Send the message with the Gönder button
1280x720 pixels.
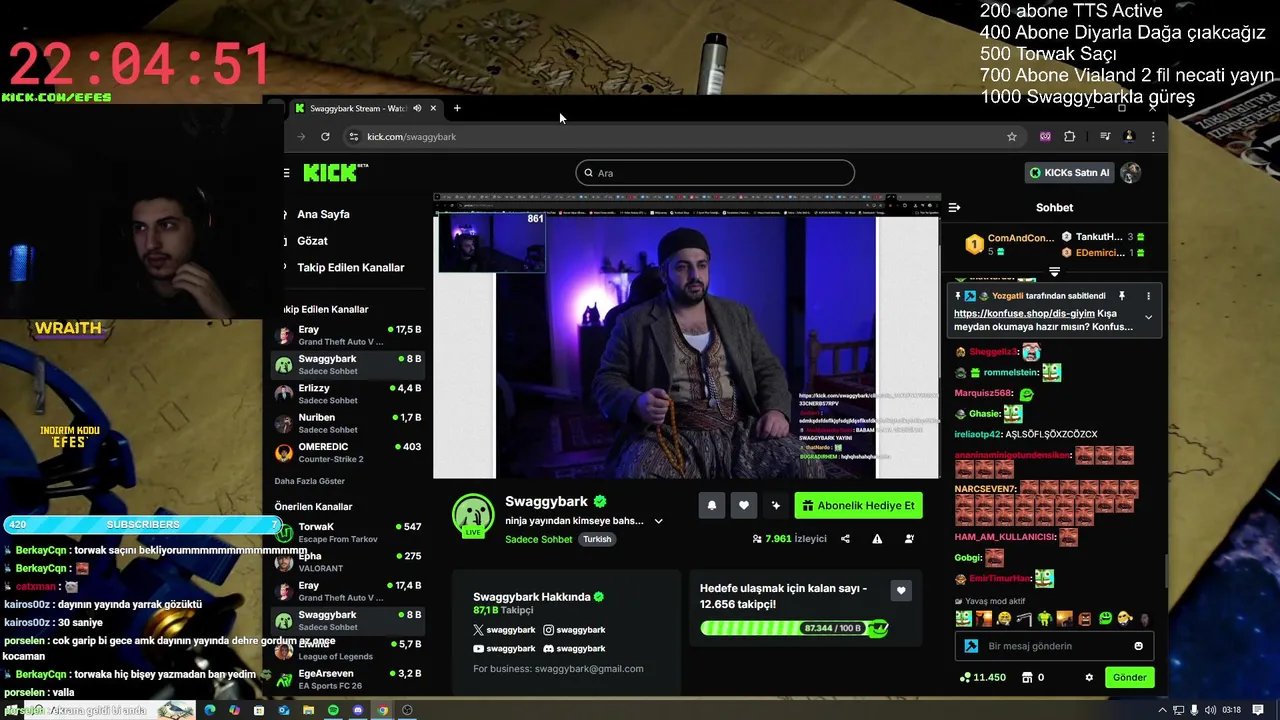(1129, 677)
